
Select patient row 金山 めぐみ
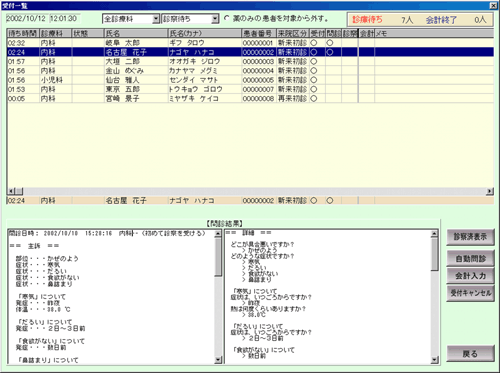[250, 71]
